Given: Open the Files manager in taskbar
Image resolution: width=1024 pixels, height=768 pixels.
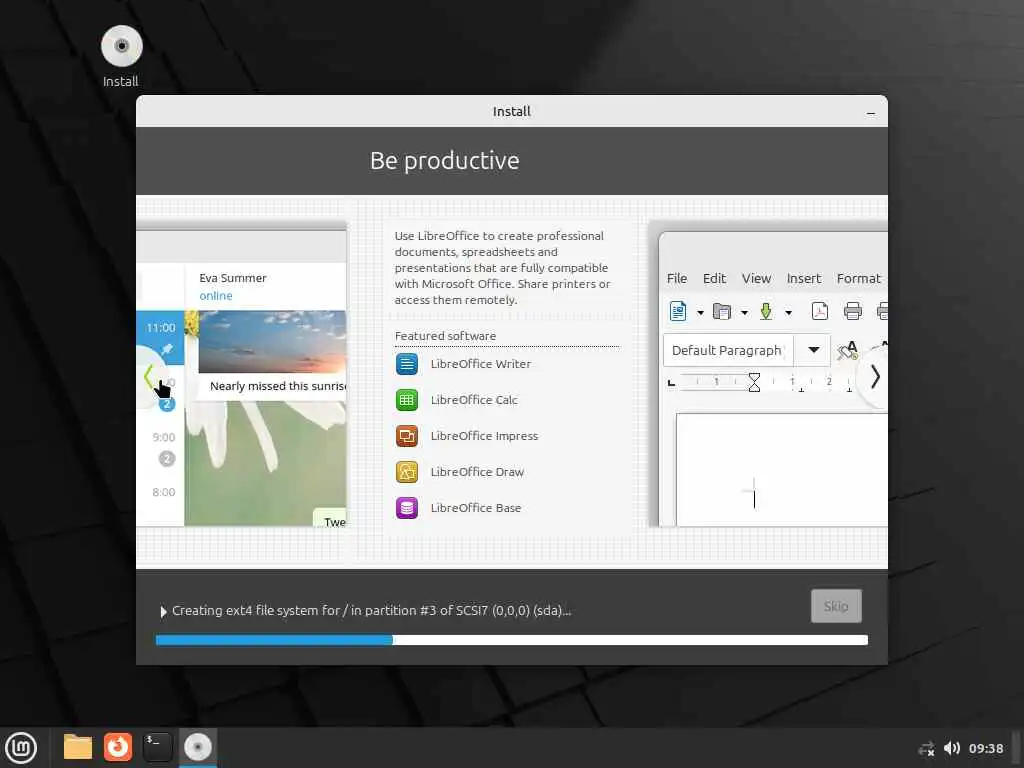Looking at the screenshot, I should (78, 747).
